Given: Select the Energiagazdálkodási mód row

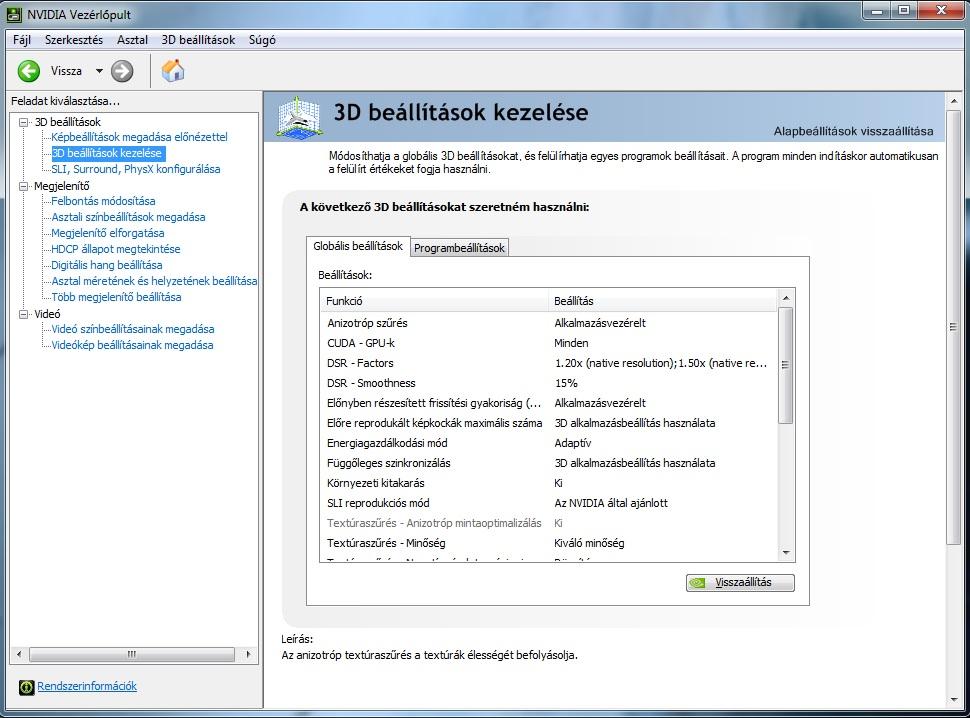Looking at the screenshot, I should pos(549,443).
